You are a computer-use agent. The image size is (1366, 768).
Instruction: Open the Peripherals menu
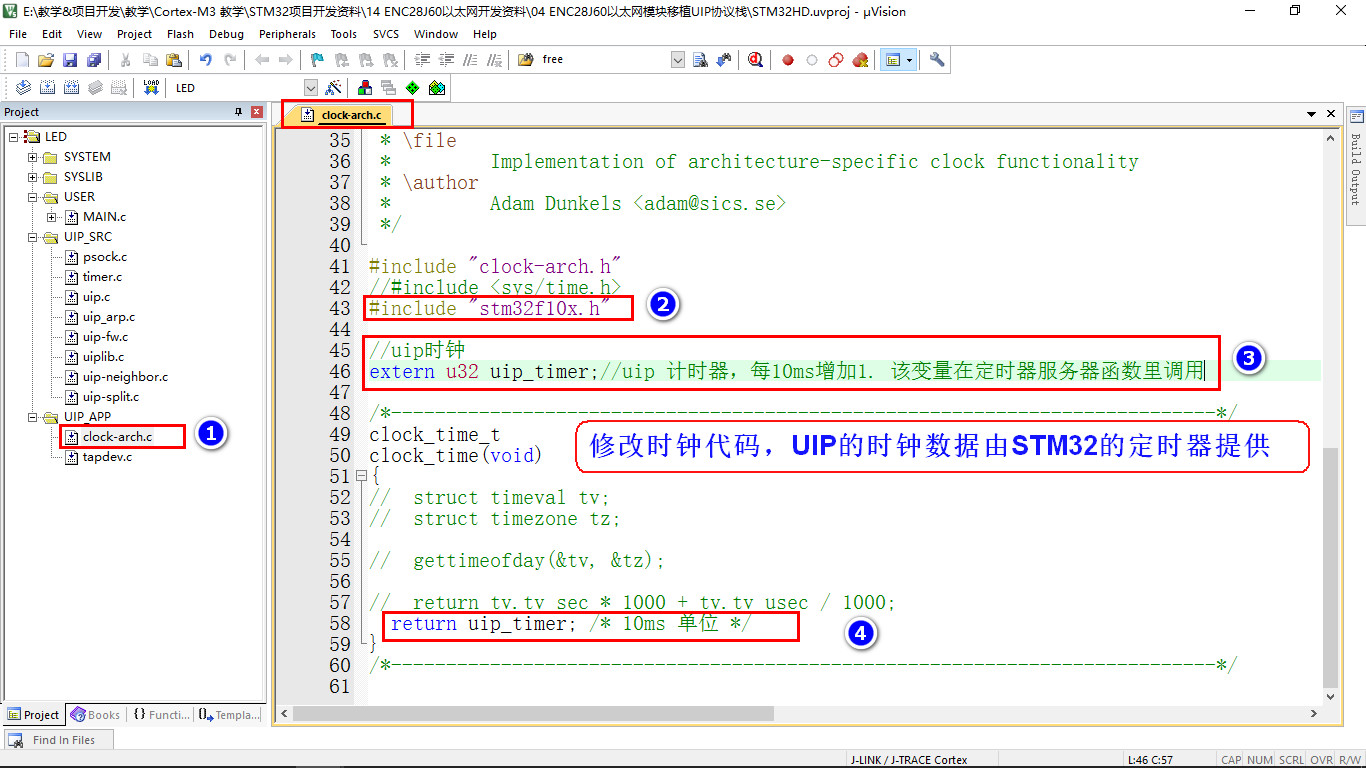287,34
